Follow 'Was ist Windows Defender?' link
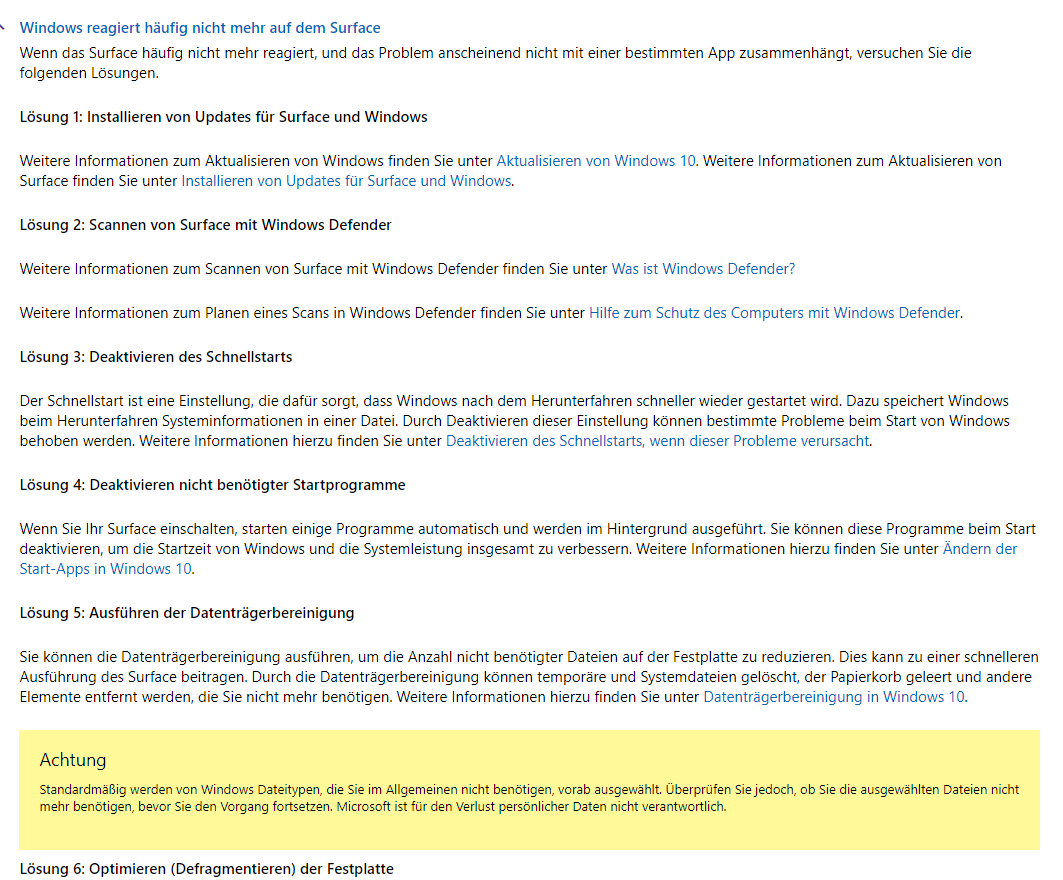This screenshot has width=1063, height=880. tap(703, 269)
